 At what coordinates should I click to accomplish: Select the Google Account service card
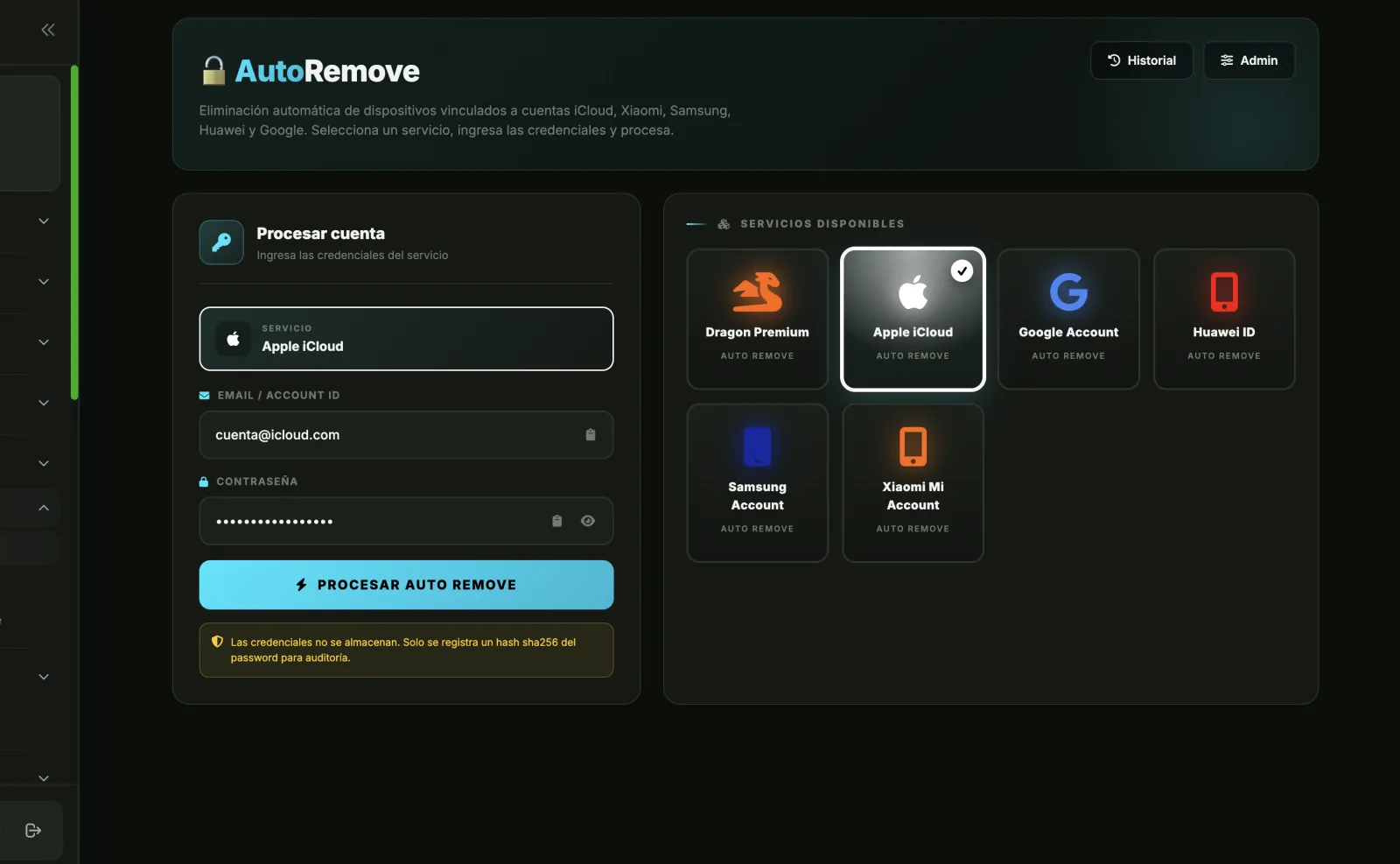pyautogui.click(x=1068, y=319)
